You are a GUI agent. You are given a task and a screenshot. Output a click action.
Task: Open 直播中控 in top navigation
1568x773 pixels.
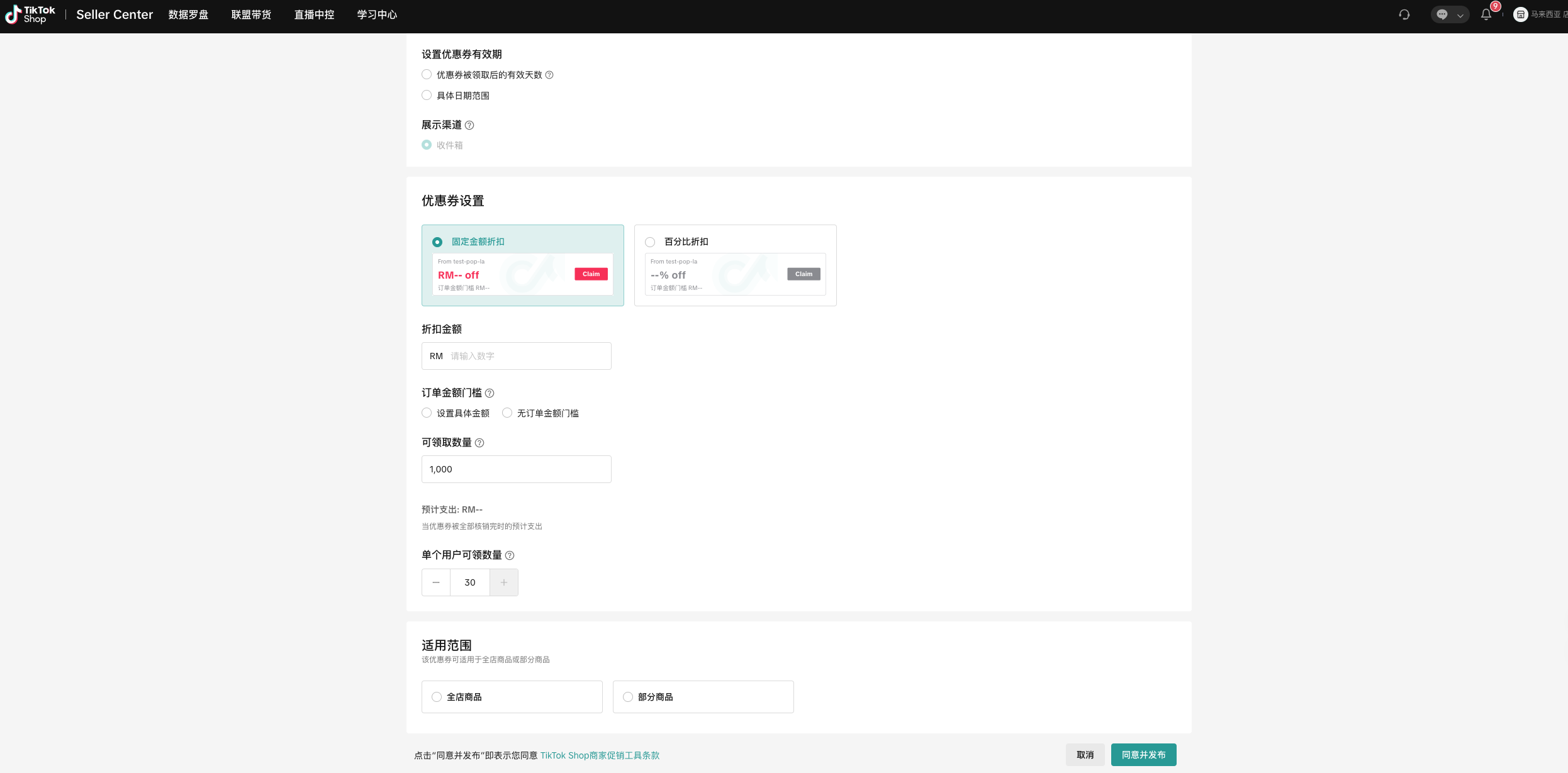314,14
